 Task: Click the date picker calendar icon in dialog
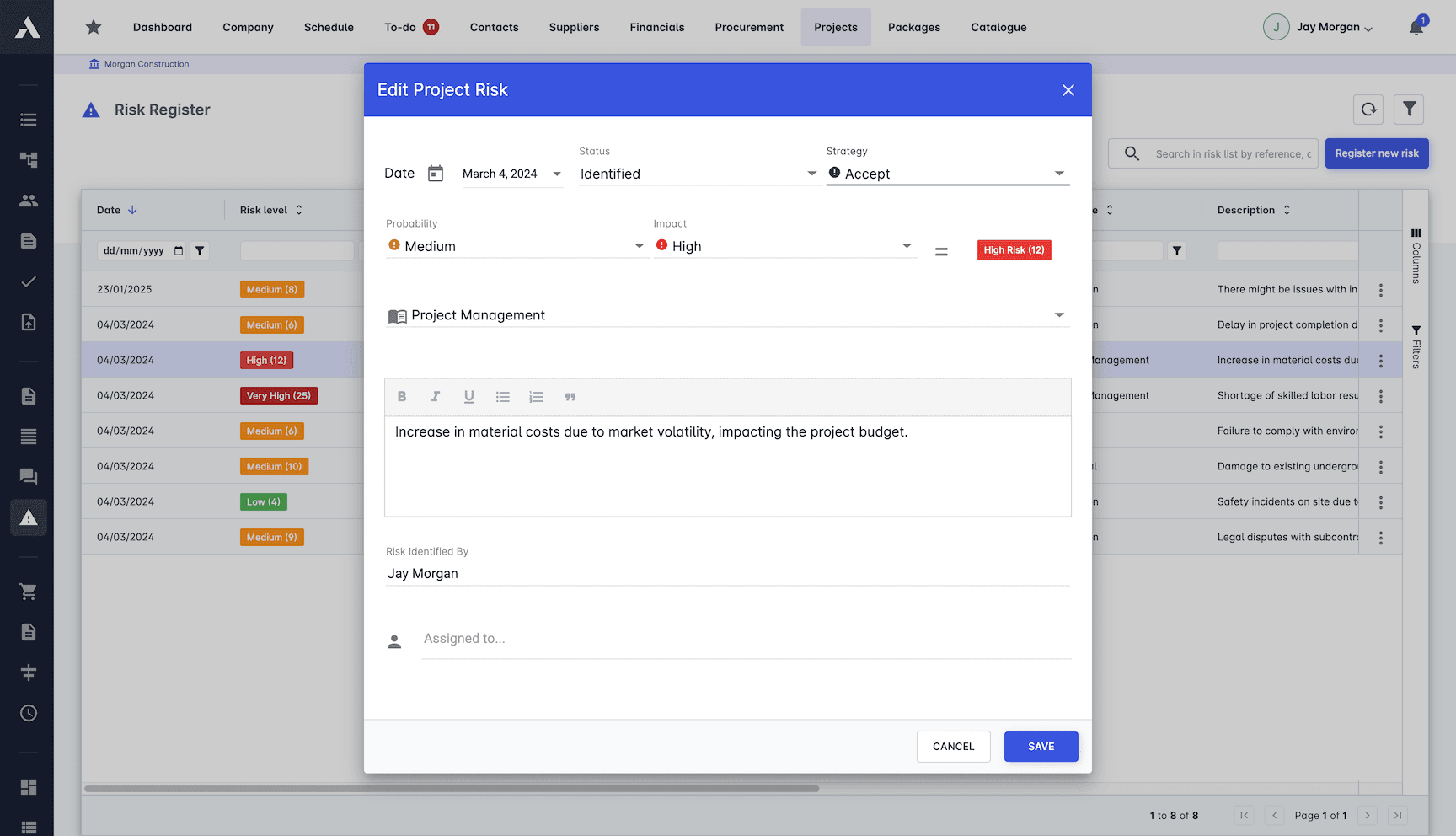pos(436,172)
